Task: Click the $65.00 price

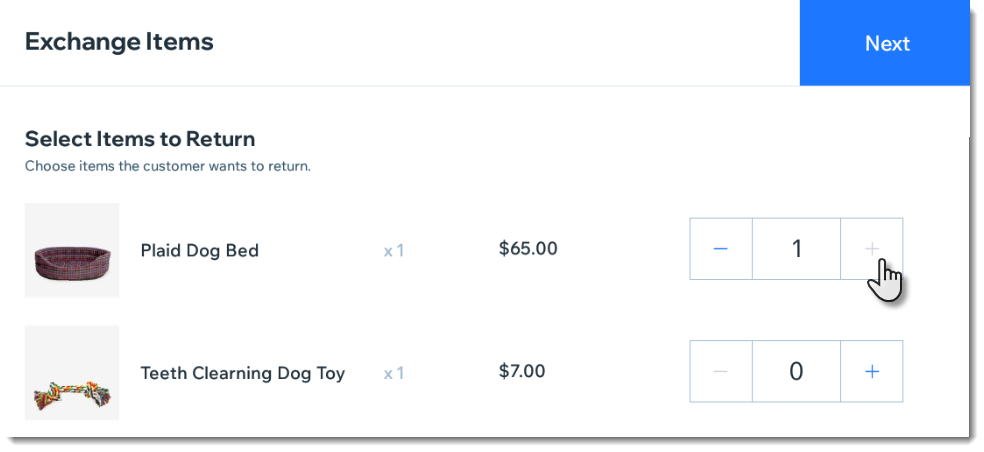Action: pos(528,249)
